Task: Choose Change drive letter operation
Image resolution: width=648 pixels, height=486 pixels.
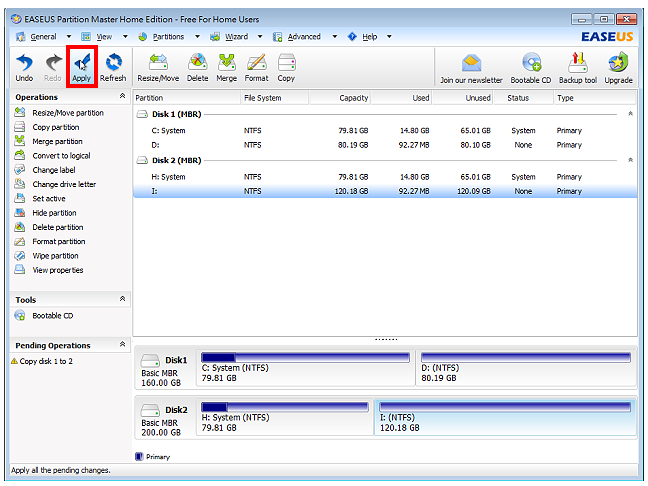Action: (55, 184)
